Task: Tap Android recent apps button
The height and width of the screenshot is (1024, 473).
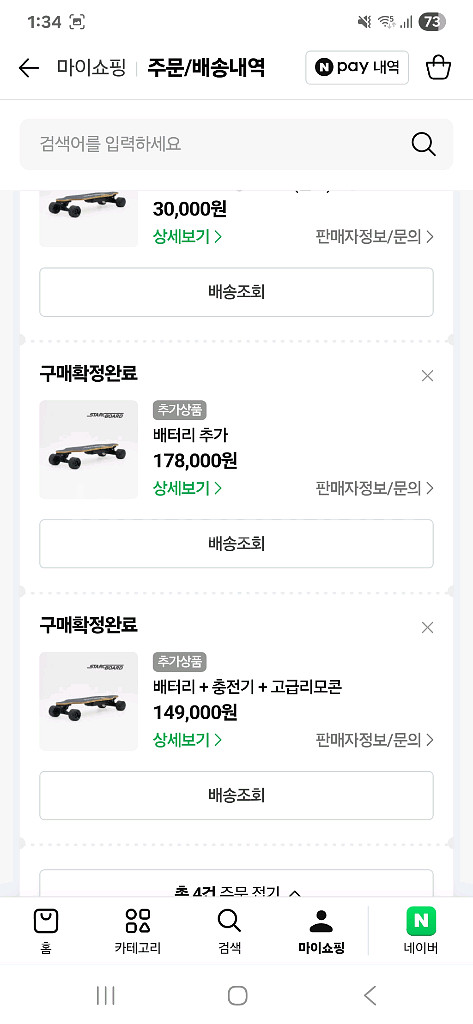Action: pyautogui.click(x=105, y=995)
